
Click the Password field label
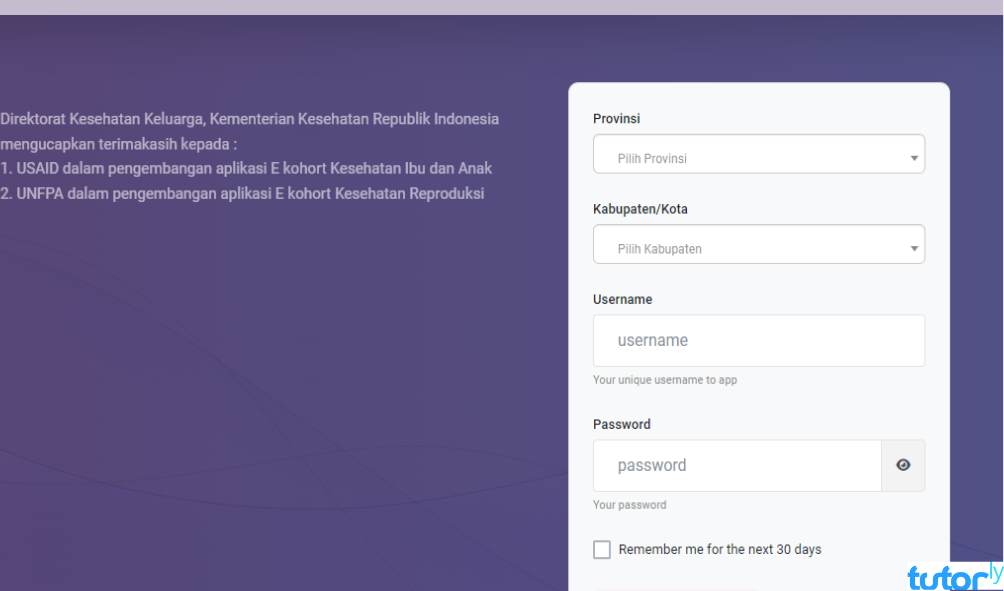point(622,424)
